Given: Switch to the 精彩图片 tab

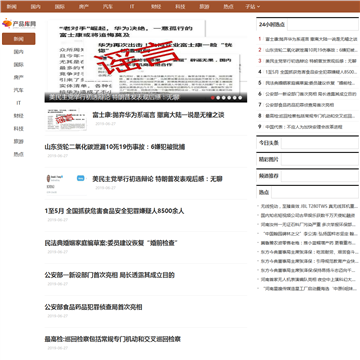Looking at the screenshot, I should pos(269,159).
